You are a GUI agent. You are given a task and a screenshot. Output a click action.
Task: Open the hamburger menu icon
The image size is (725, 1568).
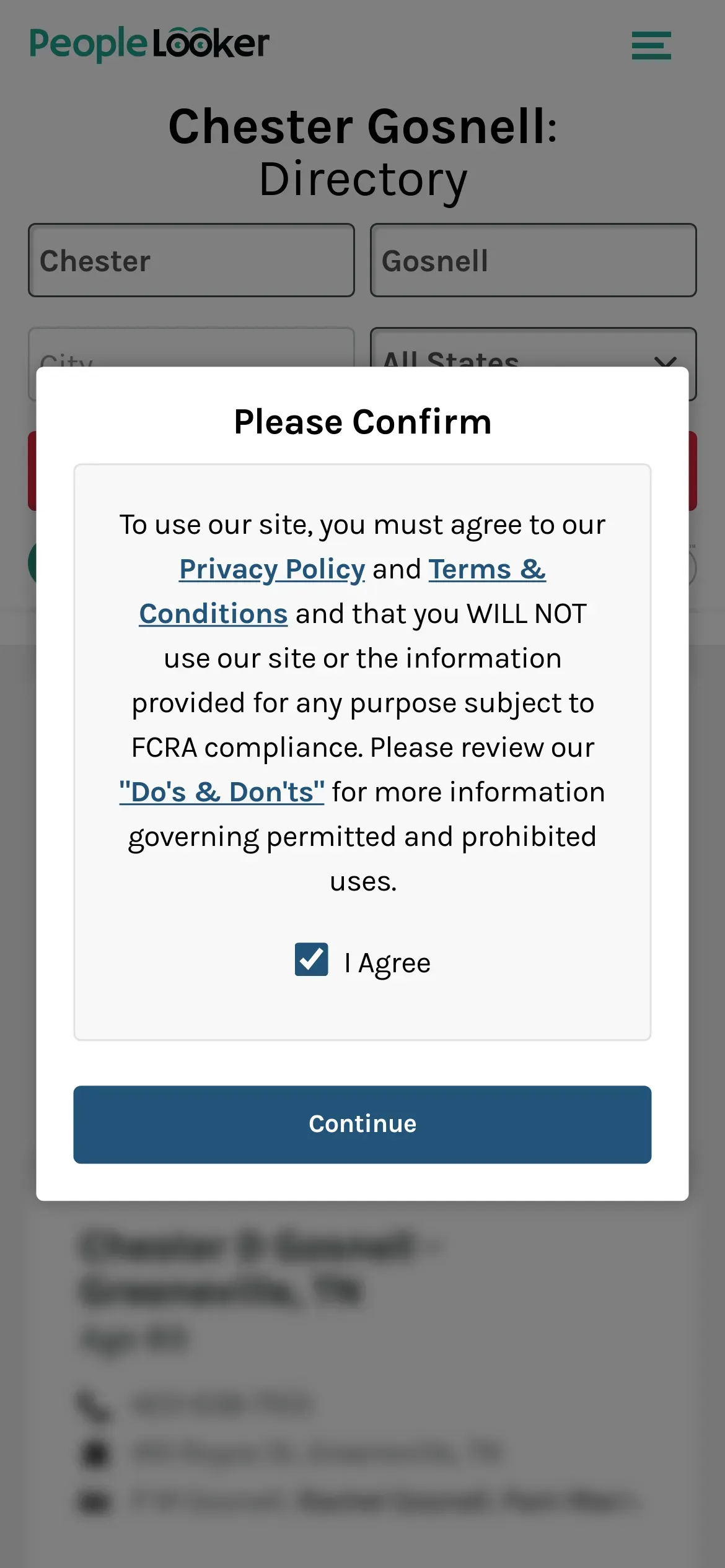click(x=651, y=45)
